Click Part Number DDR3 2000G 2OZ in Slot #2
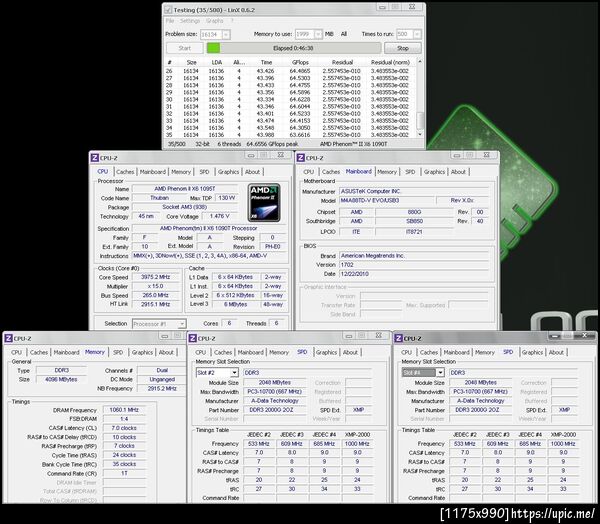The height and width of the screenshot is (524, 600). pyautogui.click(x=275, y=410)
